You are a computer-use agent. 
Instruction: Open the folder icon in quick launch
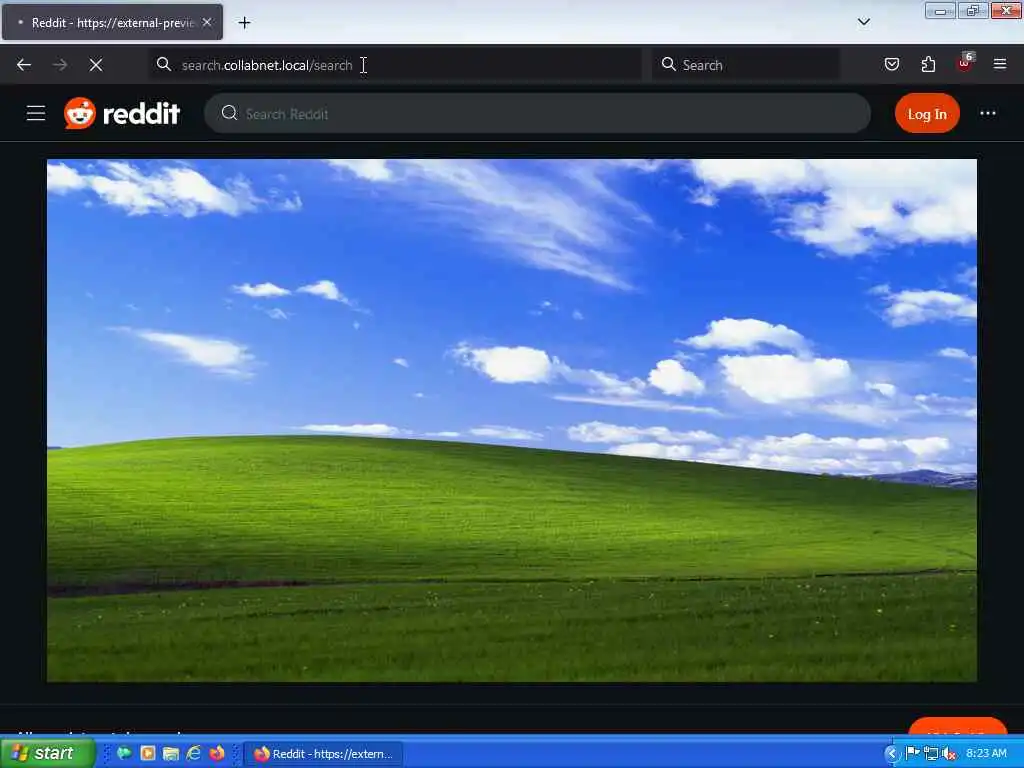(x=171, y=754)
